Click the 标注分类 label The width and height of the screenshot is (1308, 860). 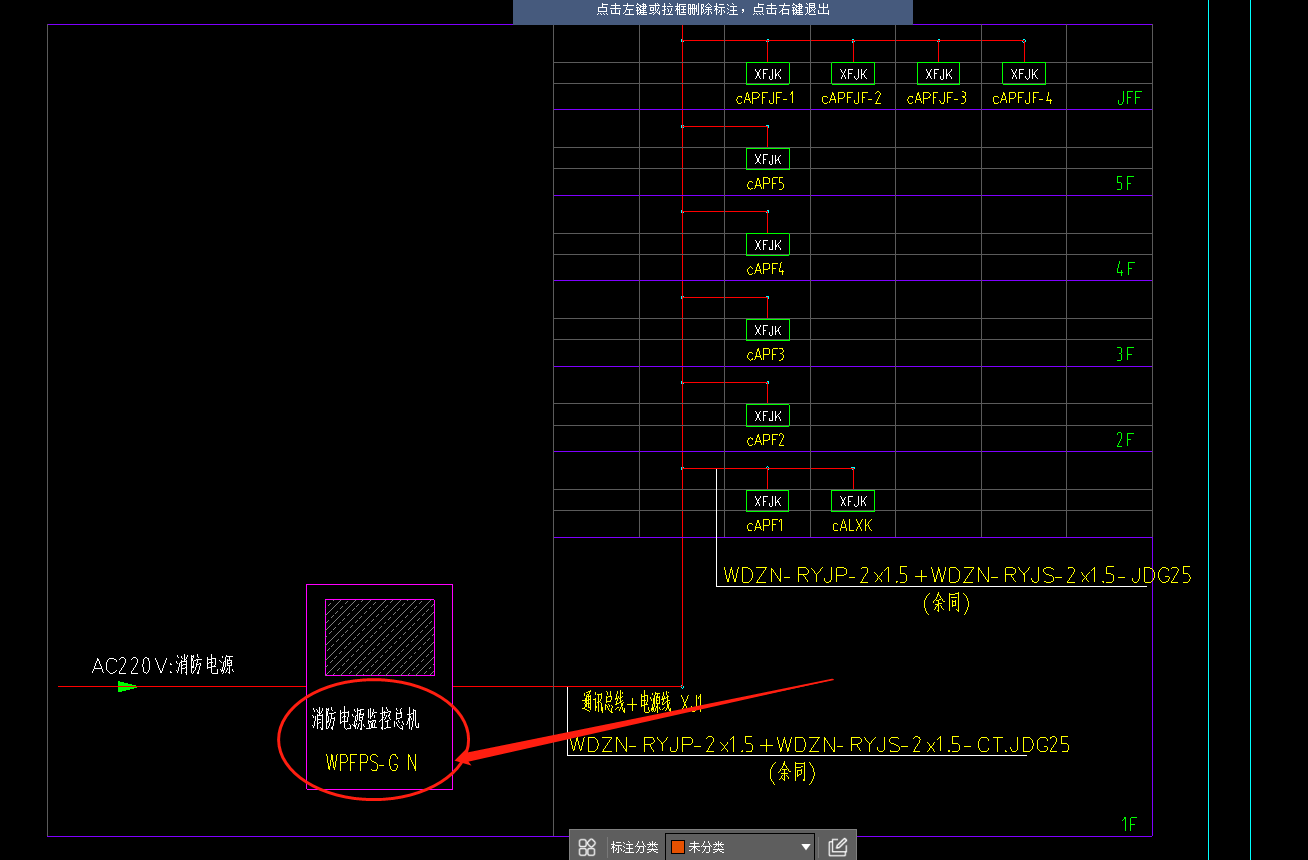click(634, 847)
